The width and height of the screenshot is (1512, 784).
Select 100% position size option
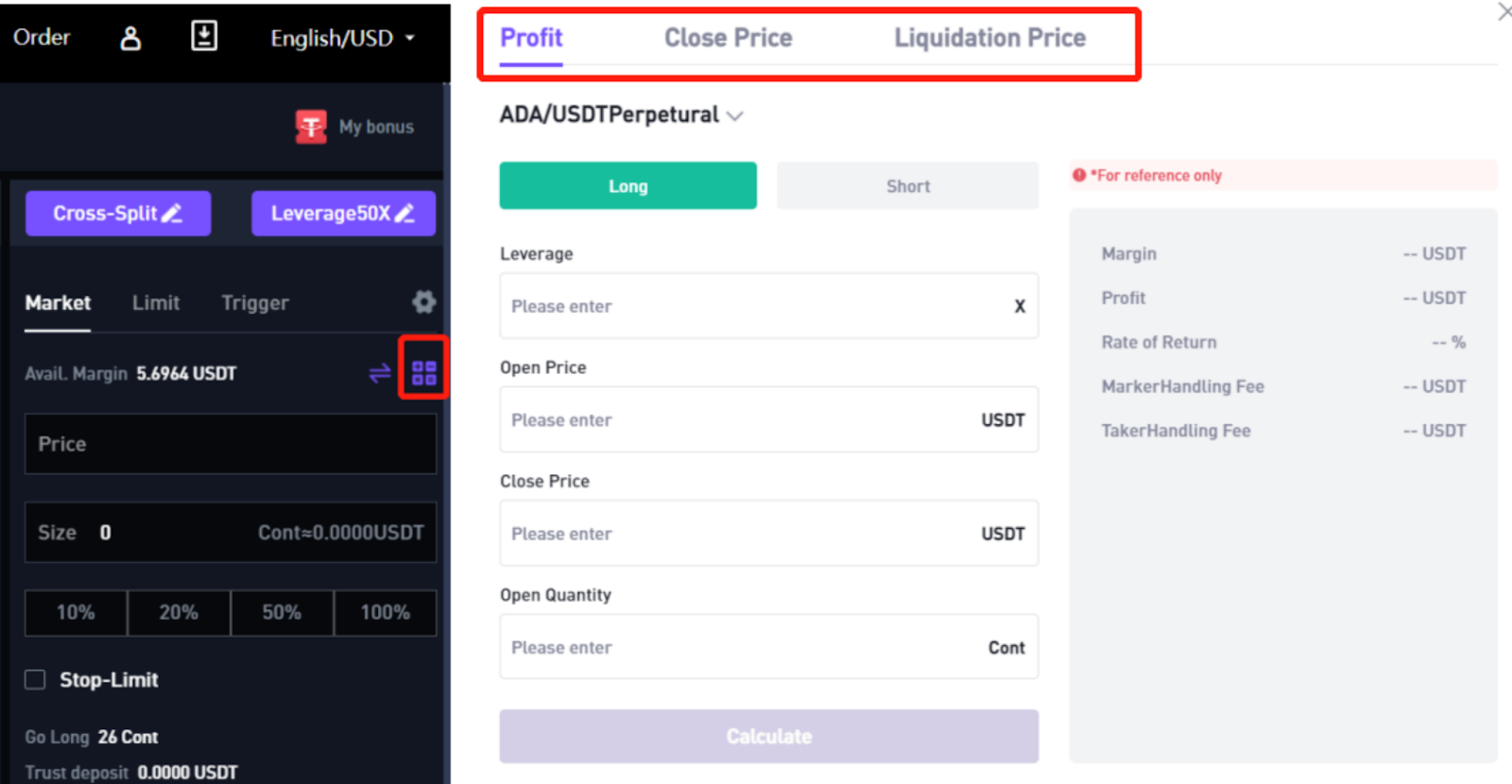386,613
